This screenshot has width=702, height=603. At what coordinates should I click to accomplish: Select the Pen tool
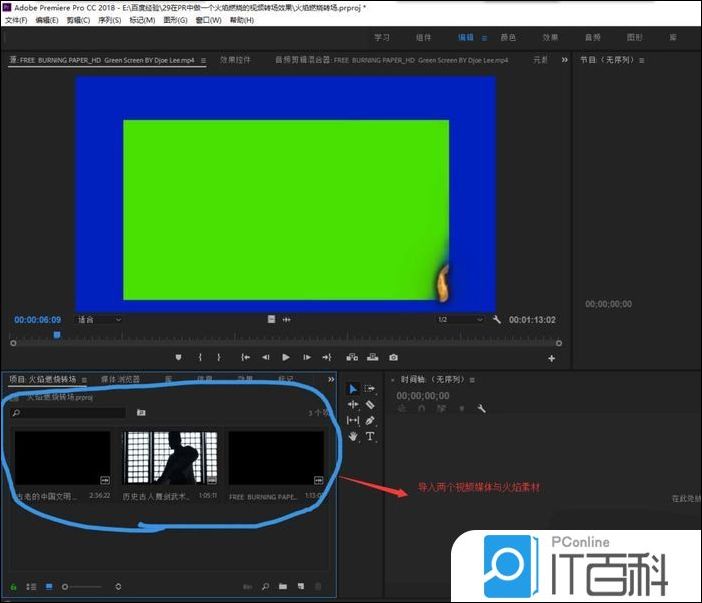click(370, 420)
